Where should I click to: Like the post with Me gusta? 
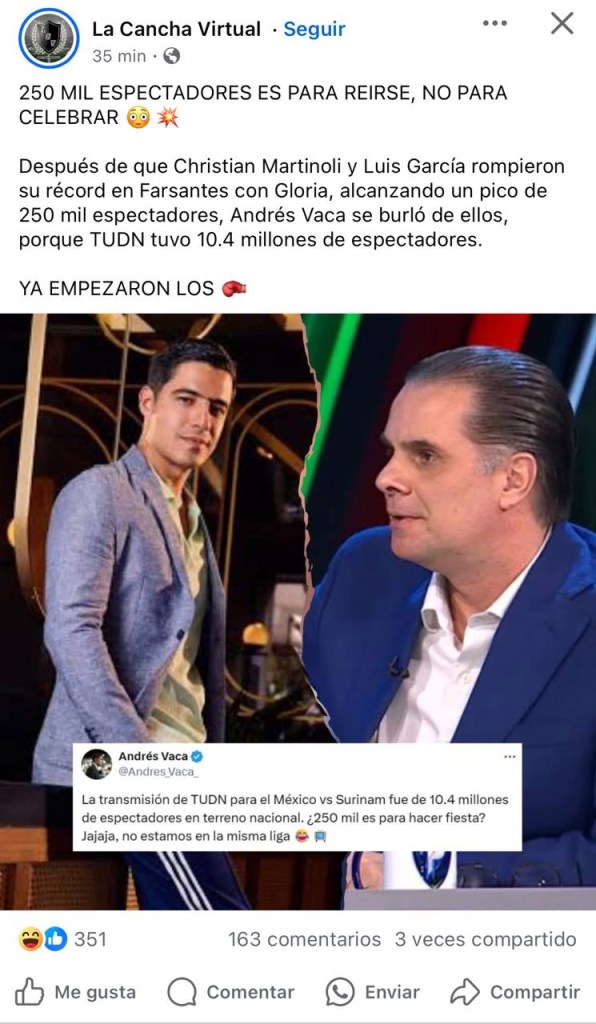76,992
